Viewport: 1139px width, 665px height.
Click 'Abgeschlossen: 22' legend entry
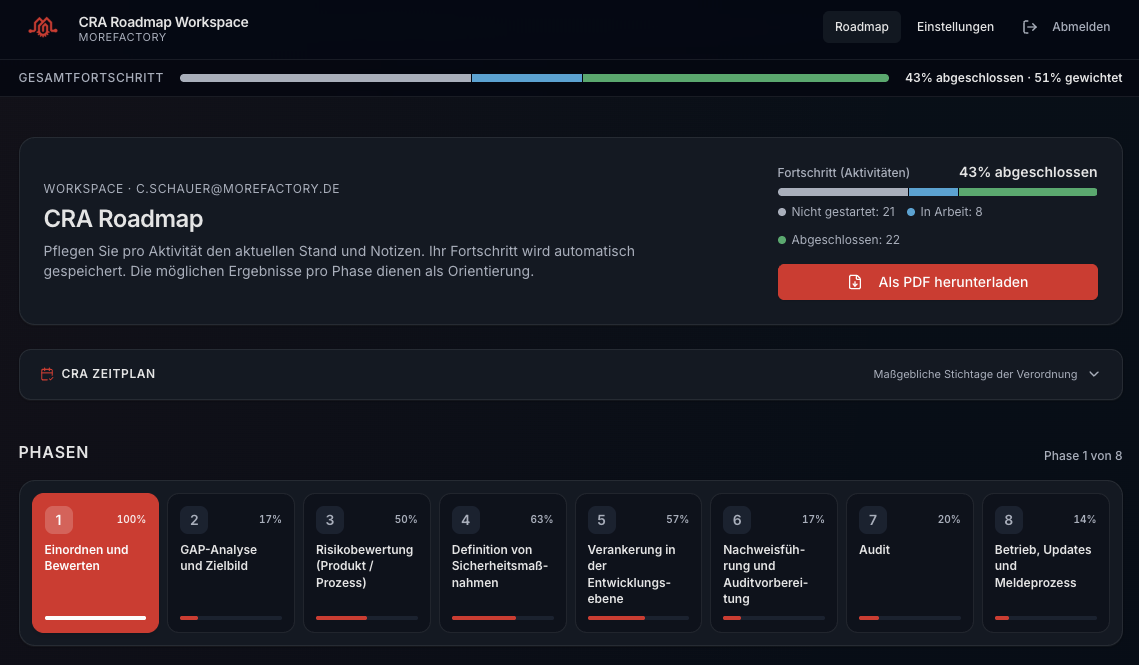pyautogui.click(x=839, y=240)
